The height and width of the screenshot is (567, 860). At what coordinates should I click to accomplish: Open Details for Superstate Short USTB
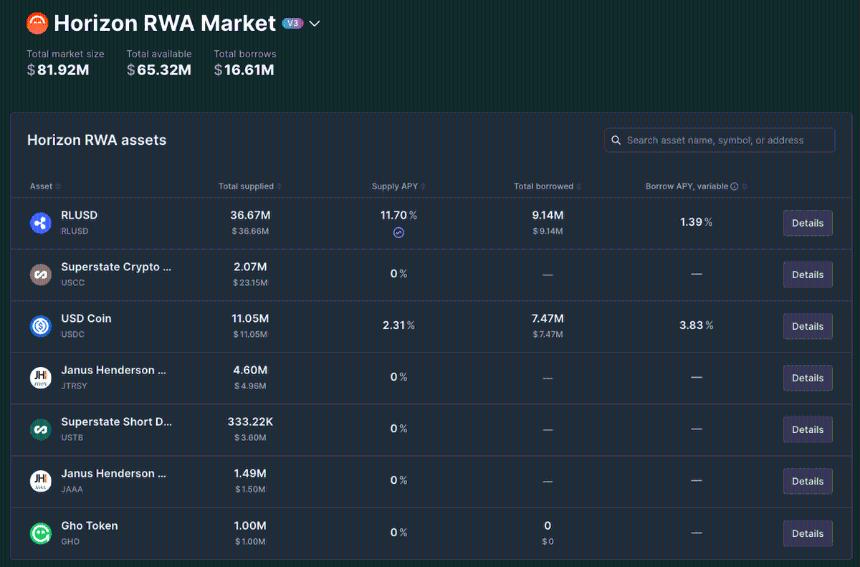(x=807, y=429)
